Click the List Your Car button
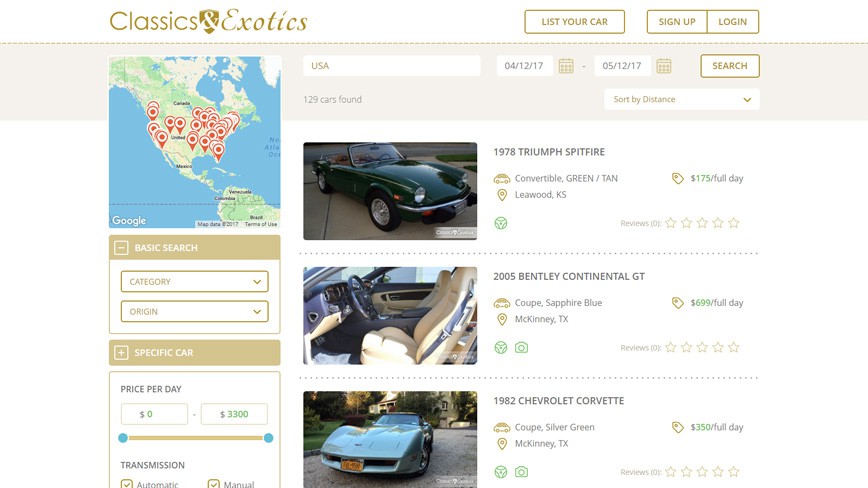 (575, 22)
